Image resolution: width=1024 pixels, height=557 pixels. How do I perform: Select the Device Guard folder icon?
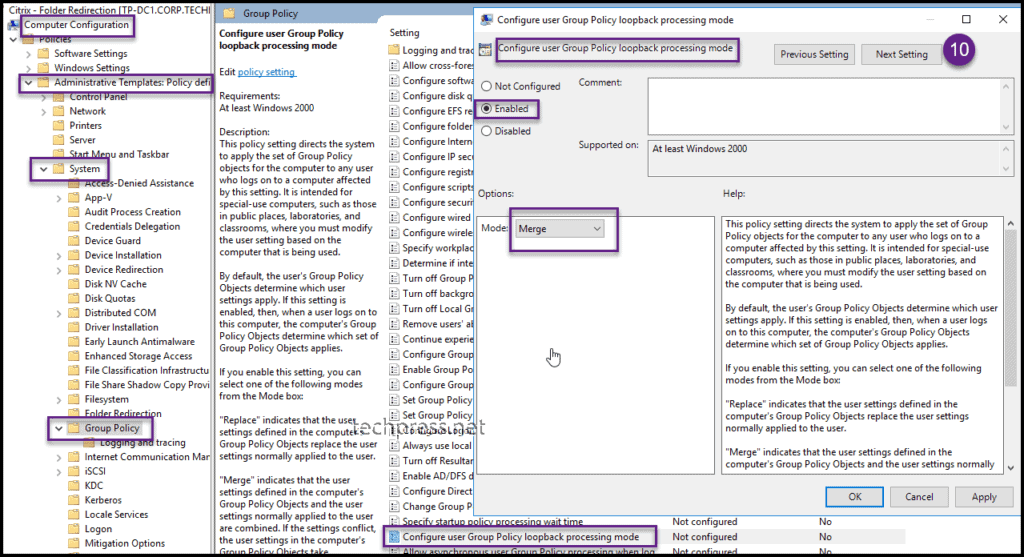click(74, 240)
